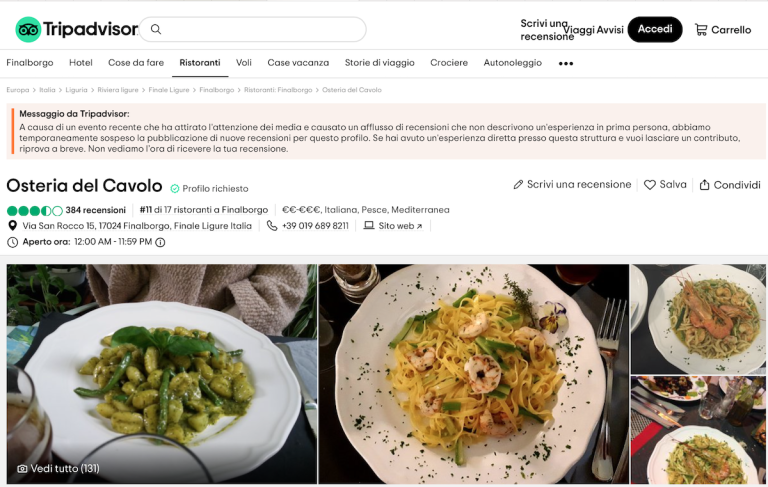768x487 pixels.
Task: Open Sito web external link
Action: 400,226
